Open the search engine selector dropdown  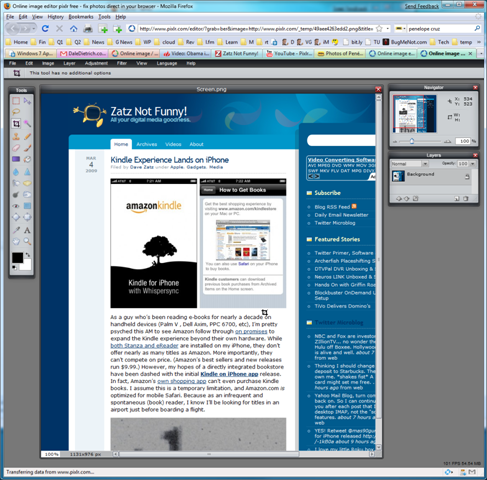coord(400,29)
